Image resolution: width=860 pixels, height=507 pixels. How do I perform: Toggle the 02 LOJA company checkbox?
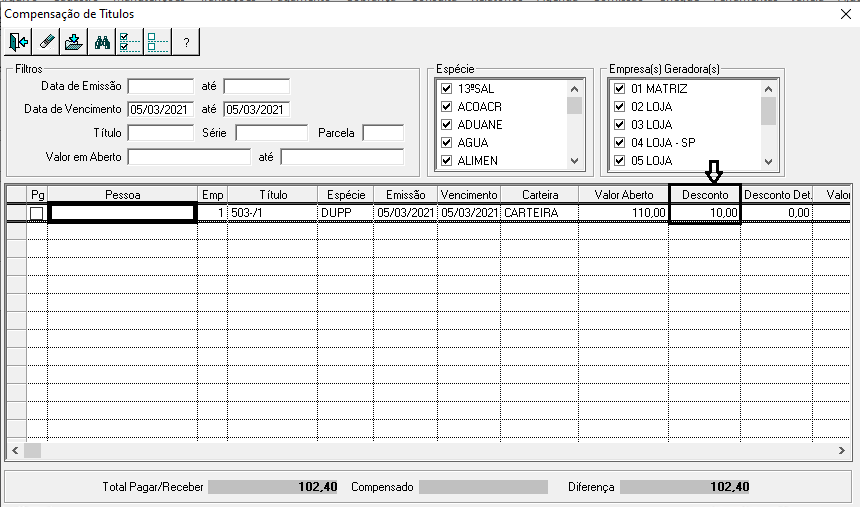pos(620,106)
